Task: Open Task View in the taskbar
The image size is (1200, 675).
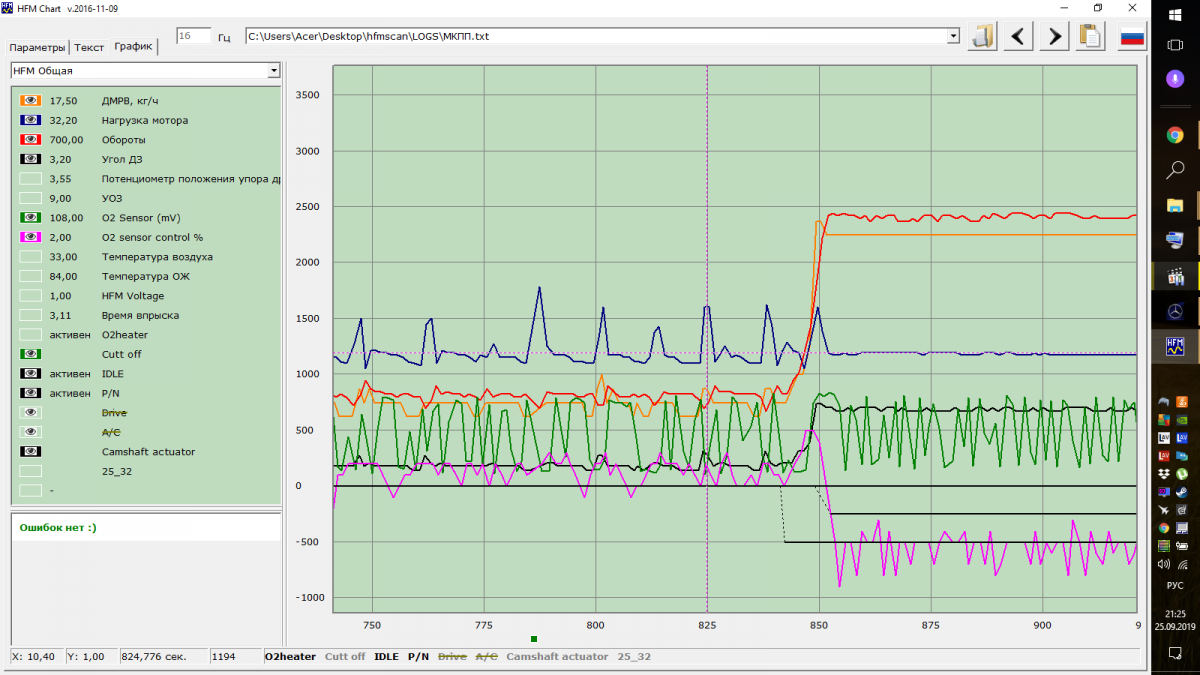Action: click(1175, 45)
